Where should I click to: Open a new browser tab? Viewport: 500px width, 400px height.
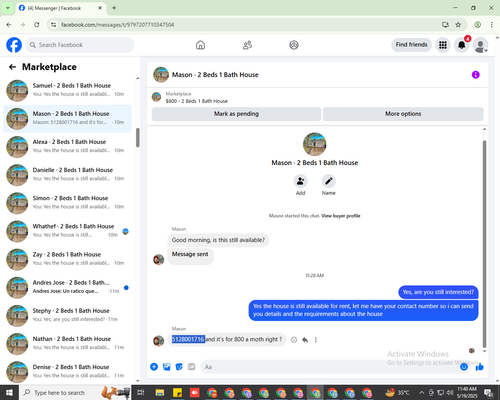click(114, 8)
